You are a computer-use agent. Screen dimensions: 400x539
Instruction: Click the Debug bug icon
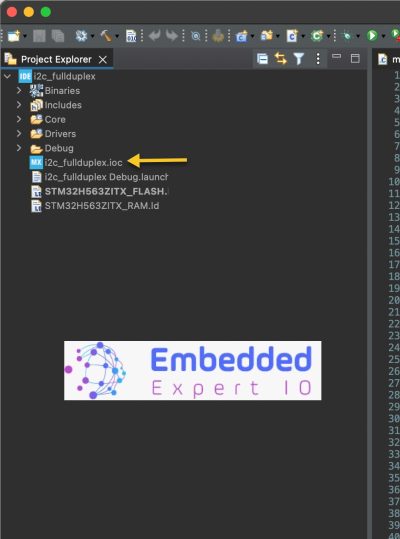coord(347,35)
